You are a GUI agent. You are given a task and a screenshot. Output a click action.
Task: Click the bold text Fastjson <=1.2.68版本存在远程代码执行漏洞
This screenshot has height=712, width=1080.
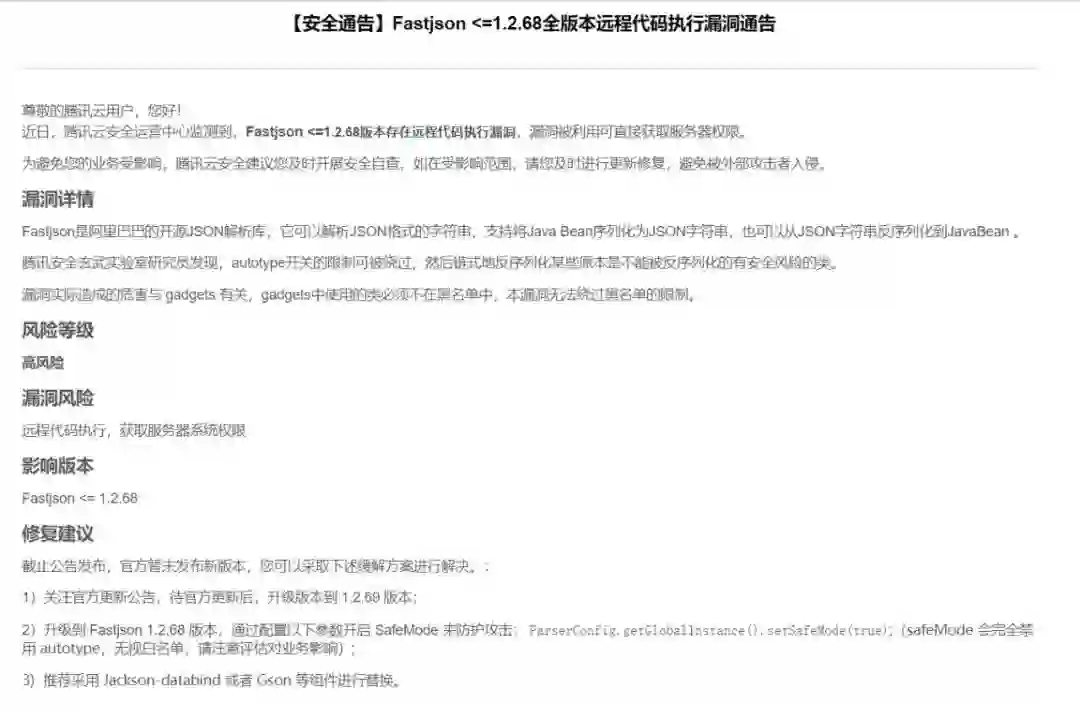click(x=381, y=132)
